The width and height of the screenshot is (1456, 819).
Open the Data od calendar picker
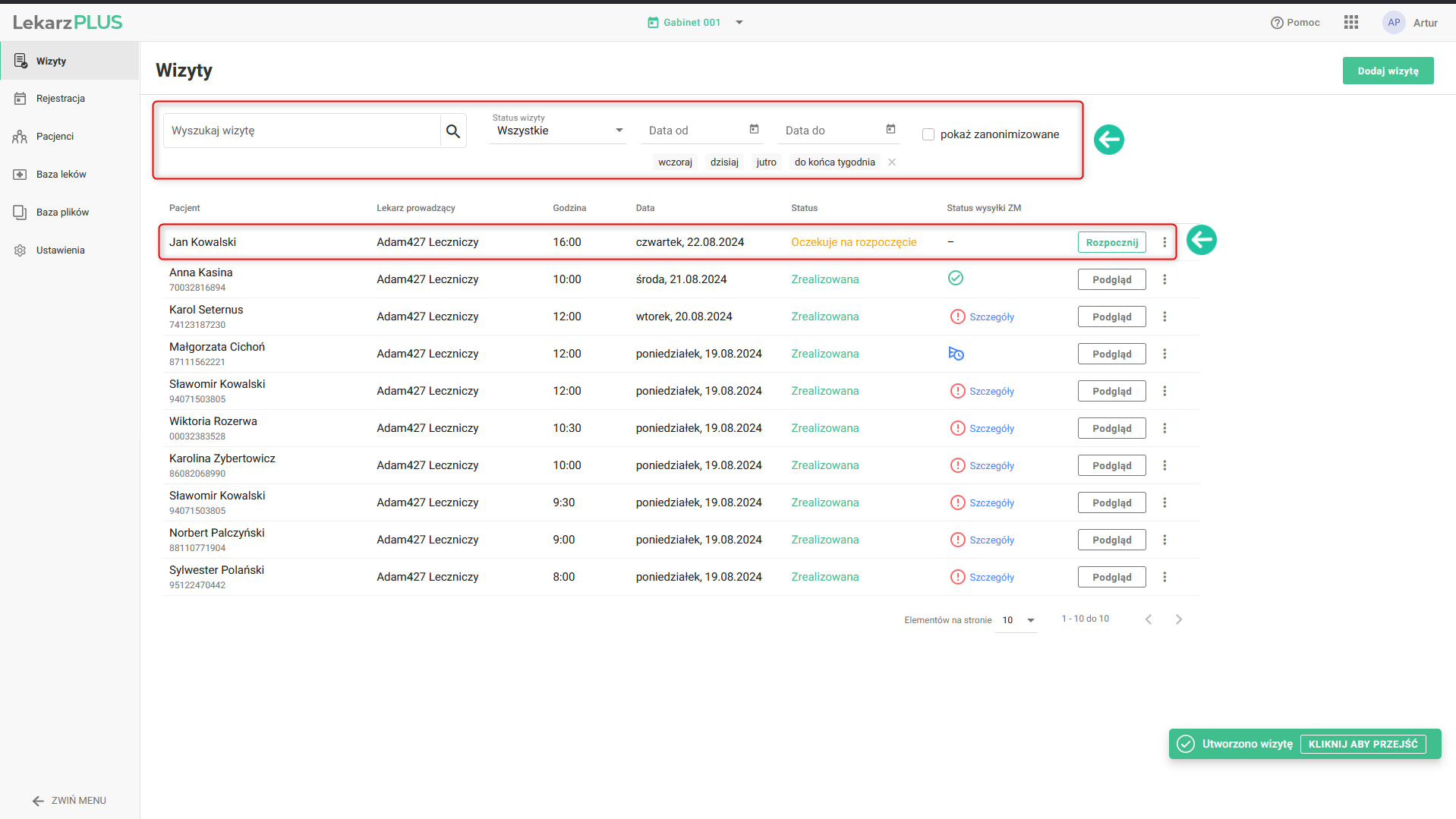coord(754,130)
